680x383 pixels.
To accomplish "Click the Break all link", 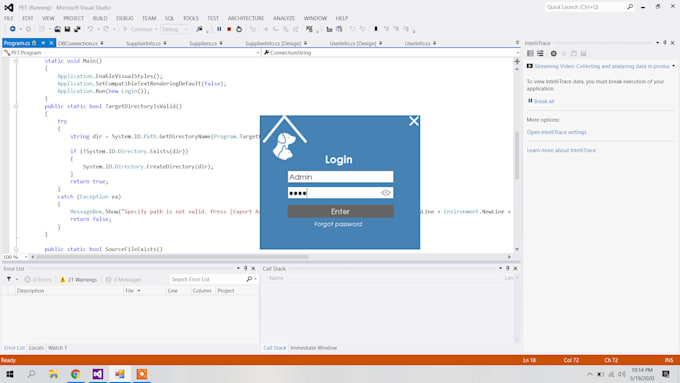I will [544, 101].
